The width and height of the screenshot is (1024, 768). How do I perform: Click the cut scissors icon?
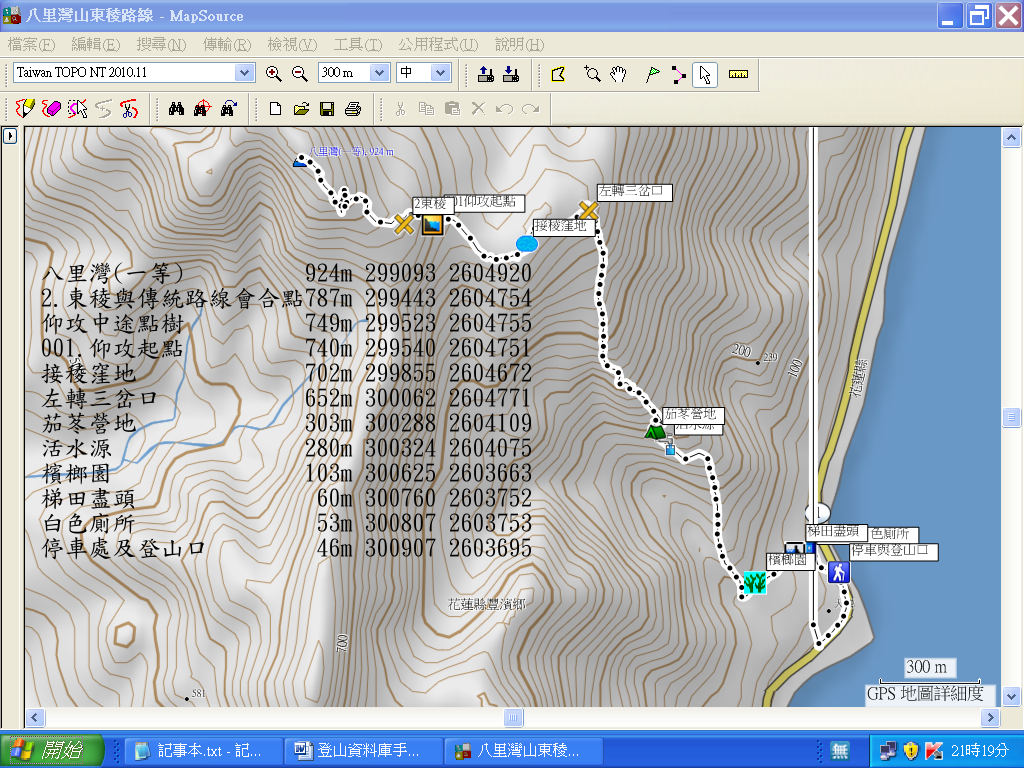[400, 108]
